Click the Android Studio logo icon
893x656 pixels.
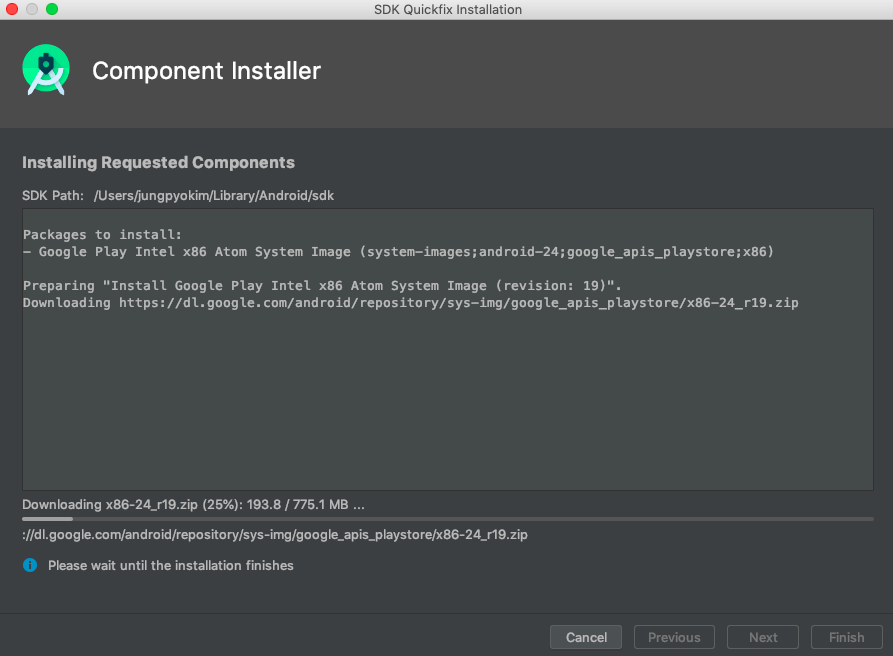point(46,70)
